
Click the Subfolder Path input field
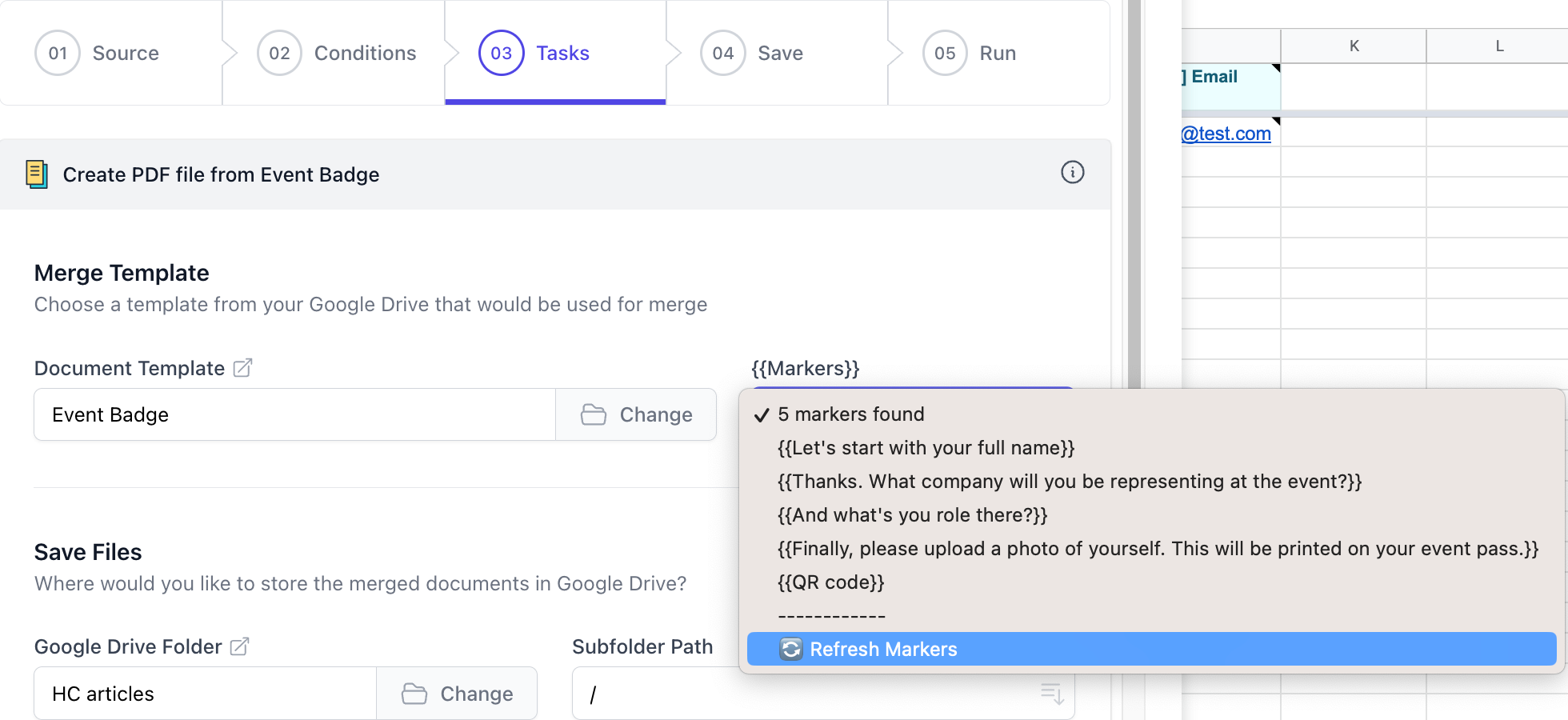tap(823, 694)
